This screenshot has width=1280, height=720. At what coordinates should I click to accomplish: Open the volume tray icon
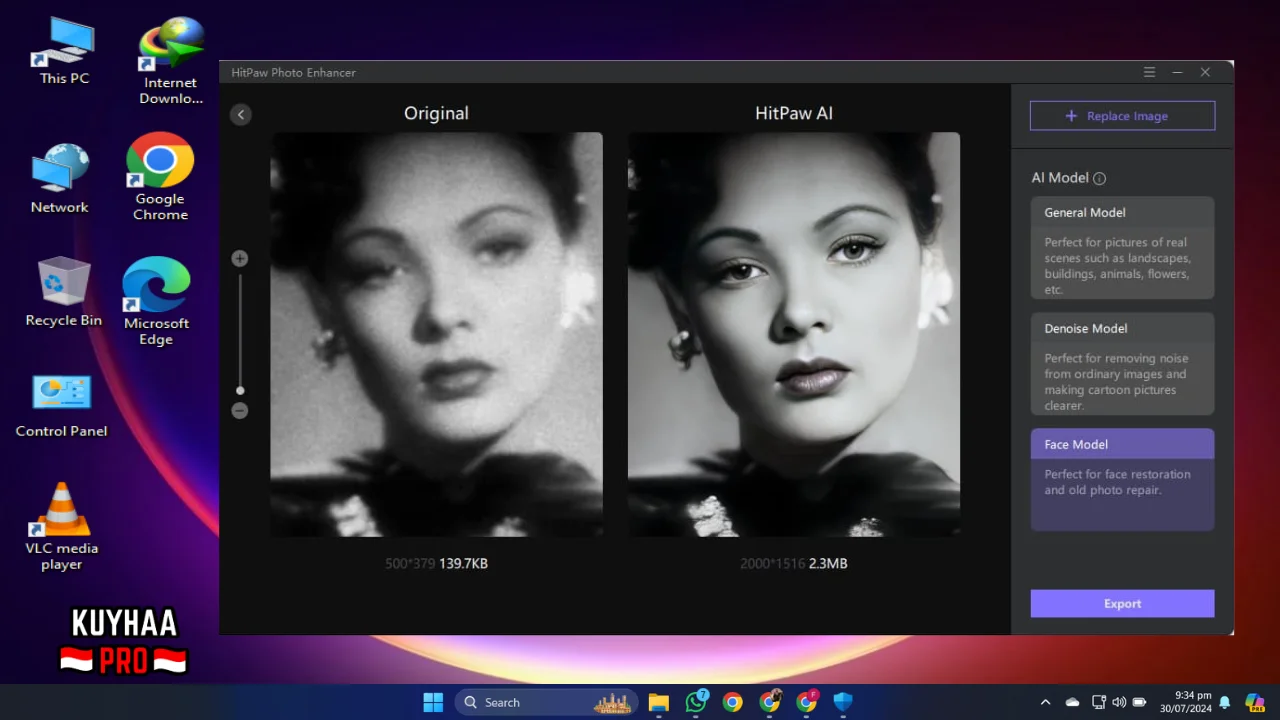(1118, 702)
